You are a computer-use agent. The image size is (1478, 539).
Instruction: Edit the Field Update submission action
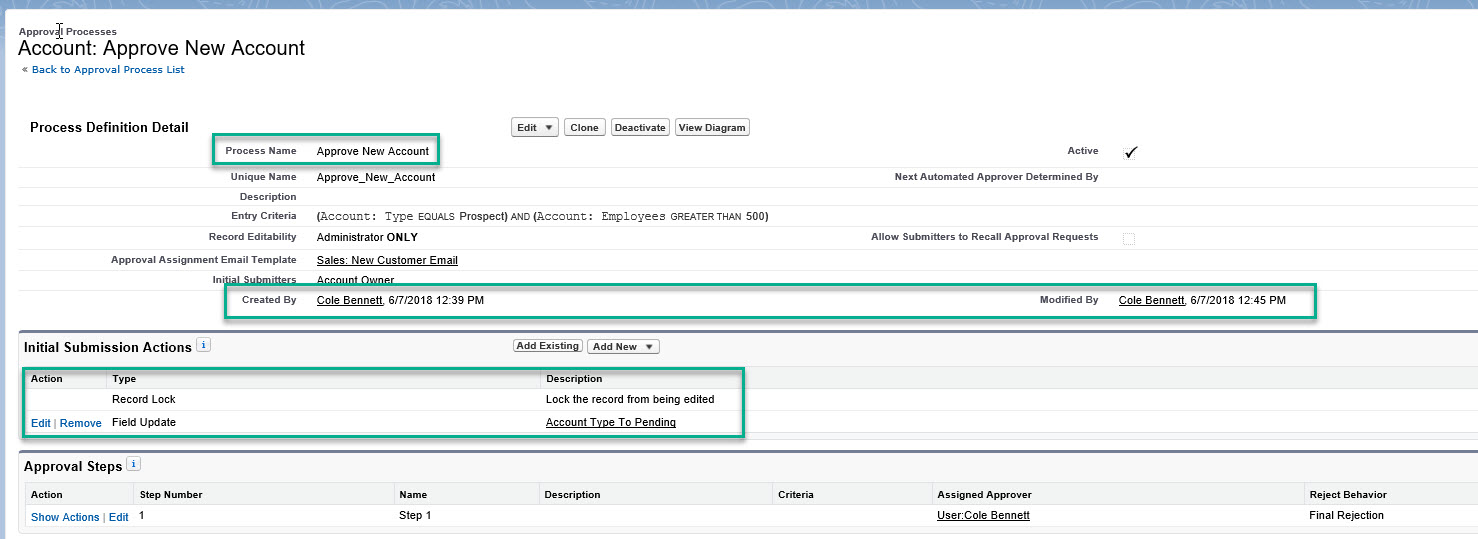click(41, 423)
